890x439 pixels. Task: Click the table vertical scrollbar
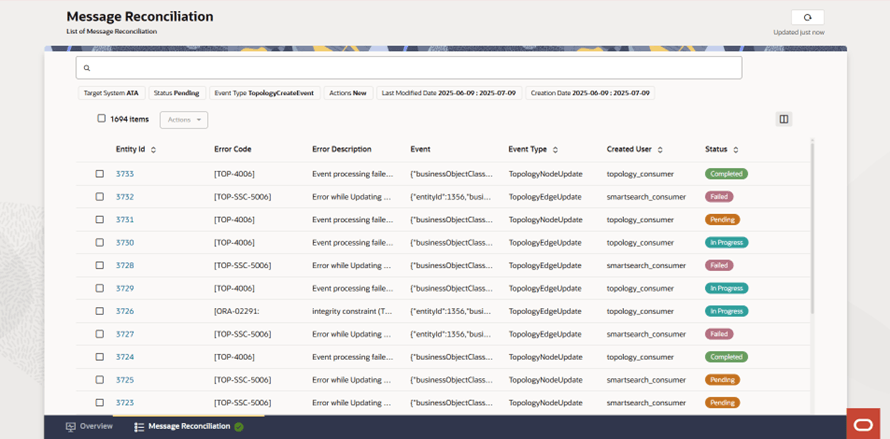click(812, 230)
